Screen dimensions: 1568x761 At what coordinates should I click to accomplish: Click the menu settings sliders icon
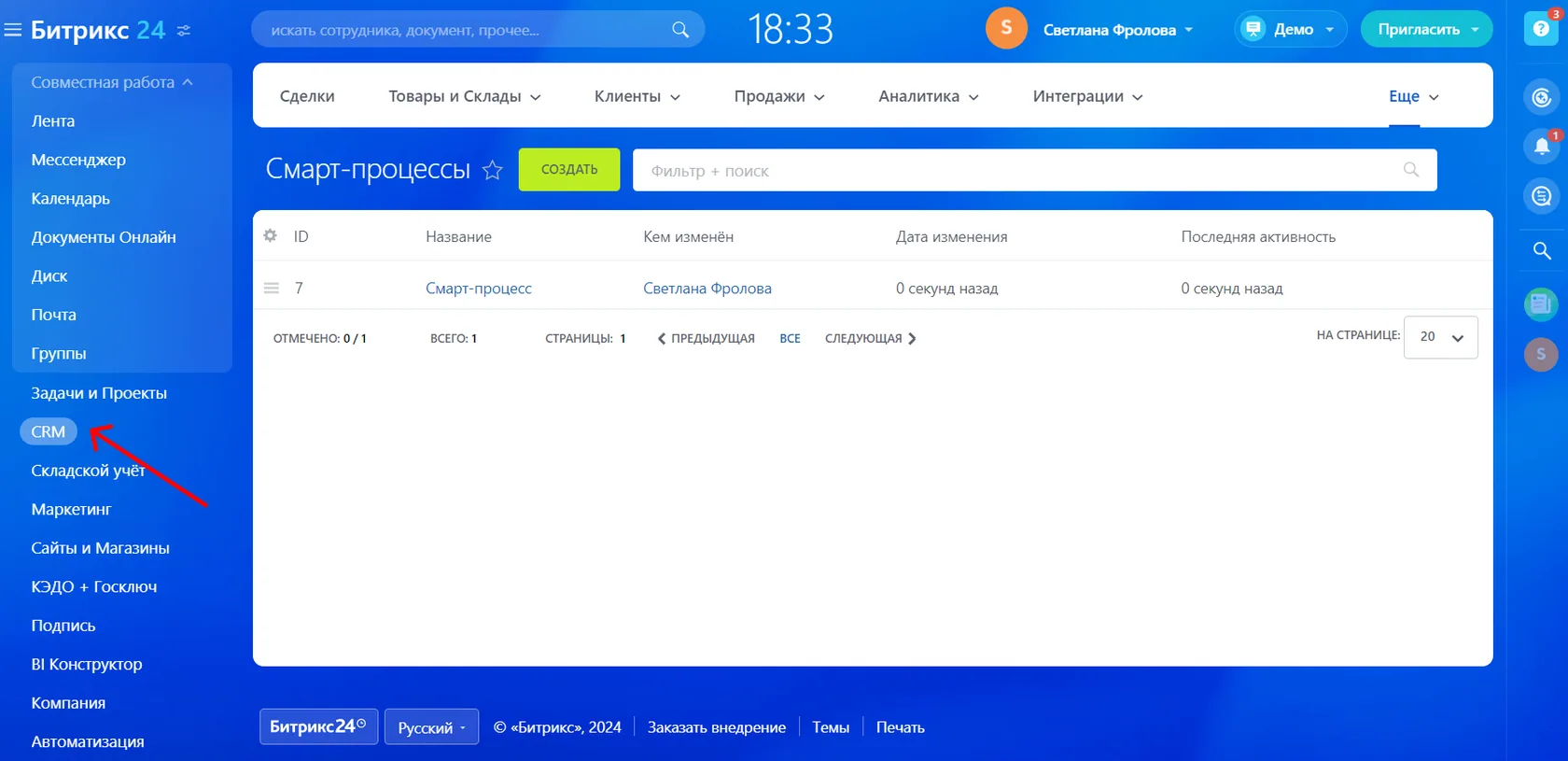click(x=184, y=30)
